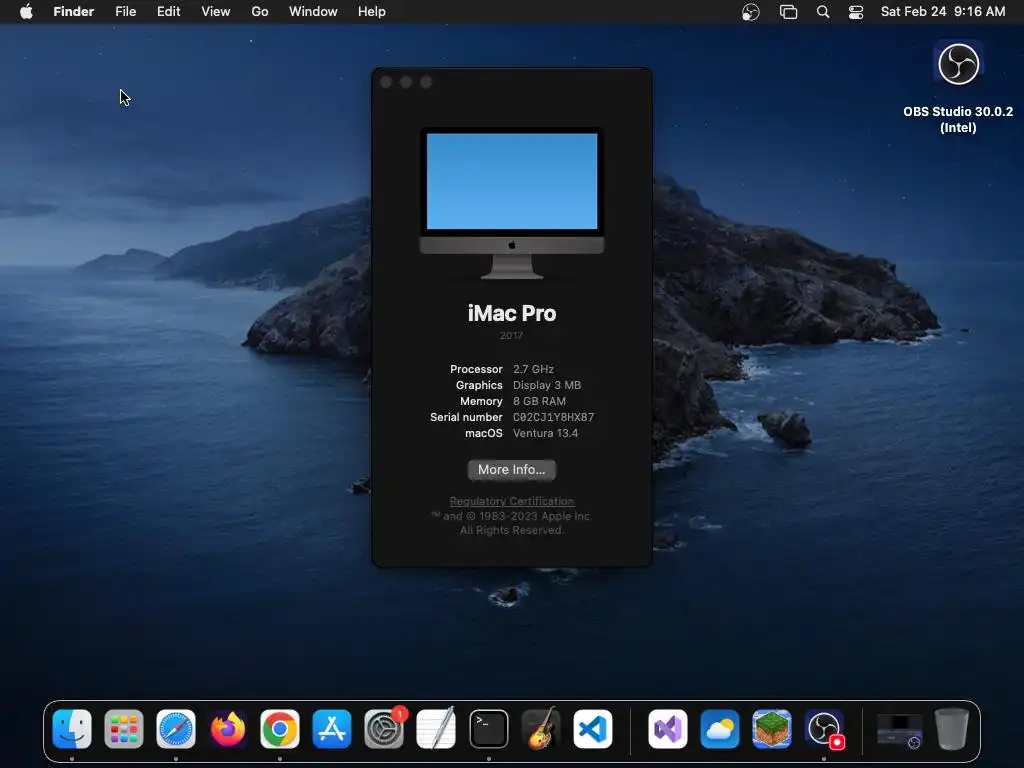Open the Window menu
Viewport: 1024px width, 768px height.
[x=313, y=12]
